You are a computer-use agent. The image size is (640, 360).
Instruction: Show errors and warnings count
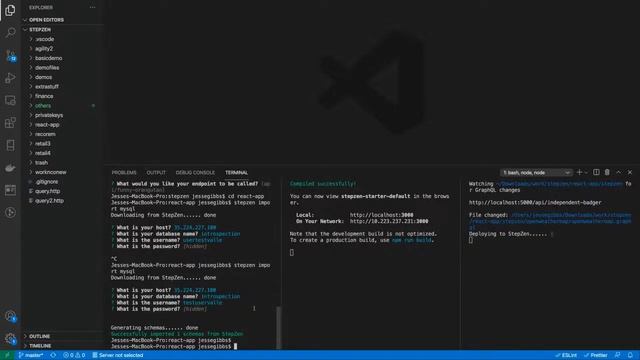coord(74,355)
